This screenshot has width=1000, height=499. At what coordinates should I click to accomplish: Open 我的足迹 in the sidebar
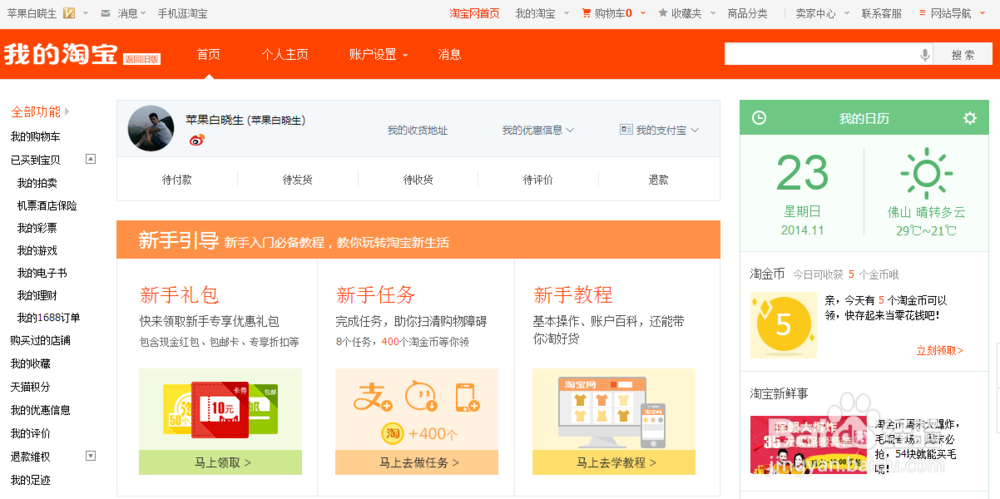30,479
